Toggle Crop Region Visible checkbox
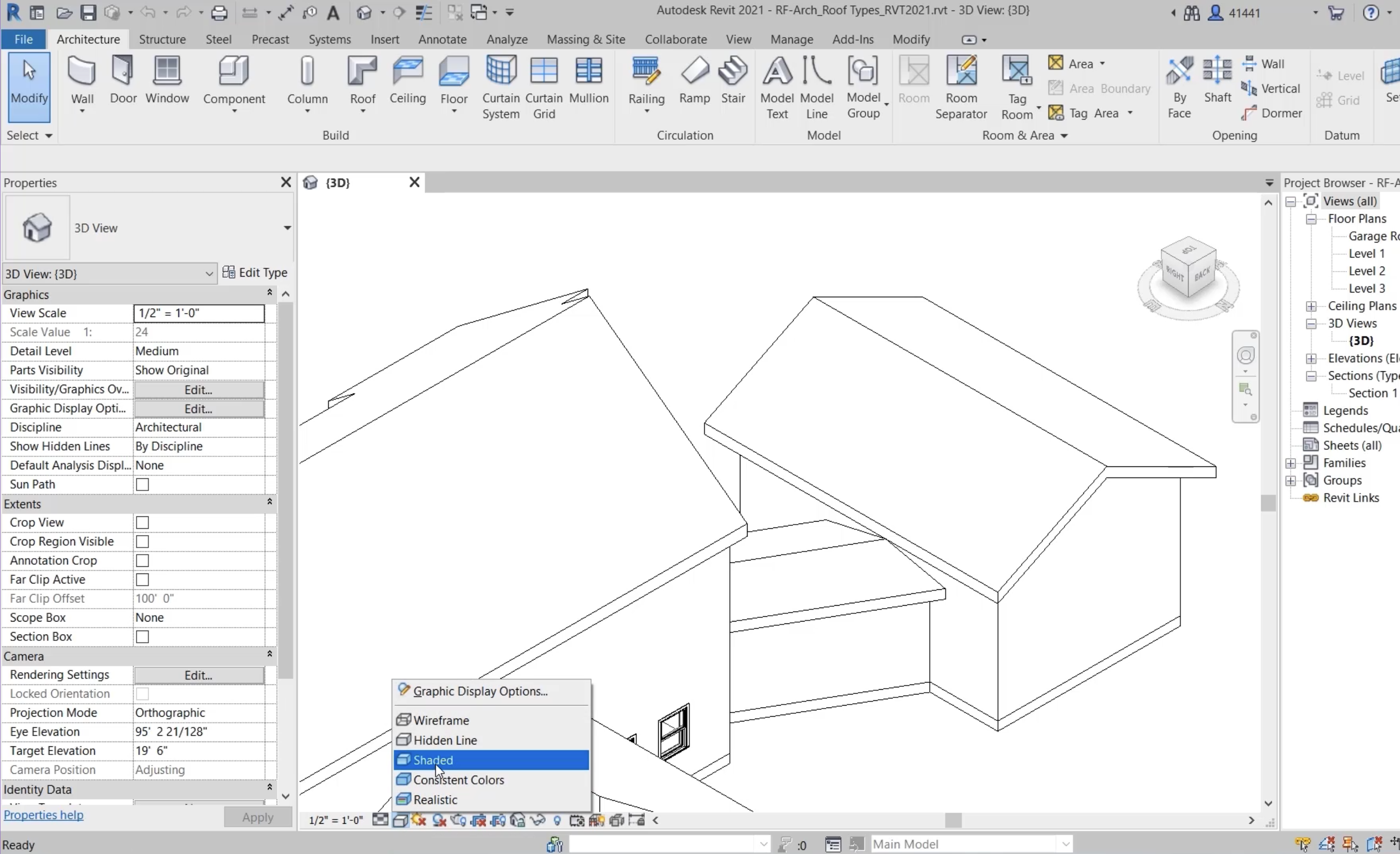The image size is (1400, 854). (x=143, y=541)
